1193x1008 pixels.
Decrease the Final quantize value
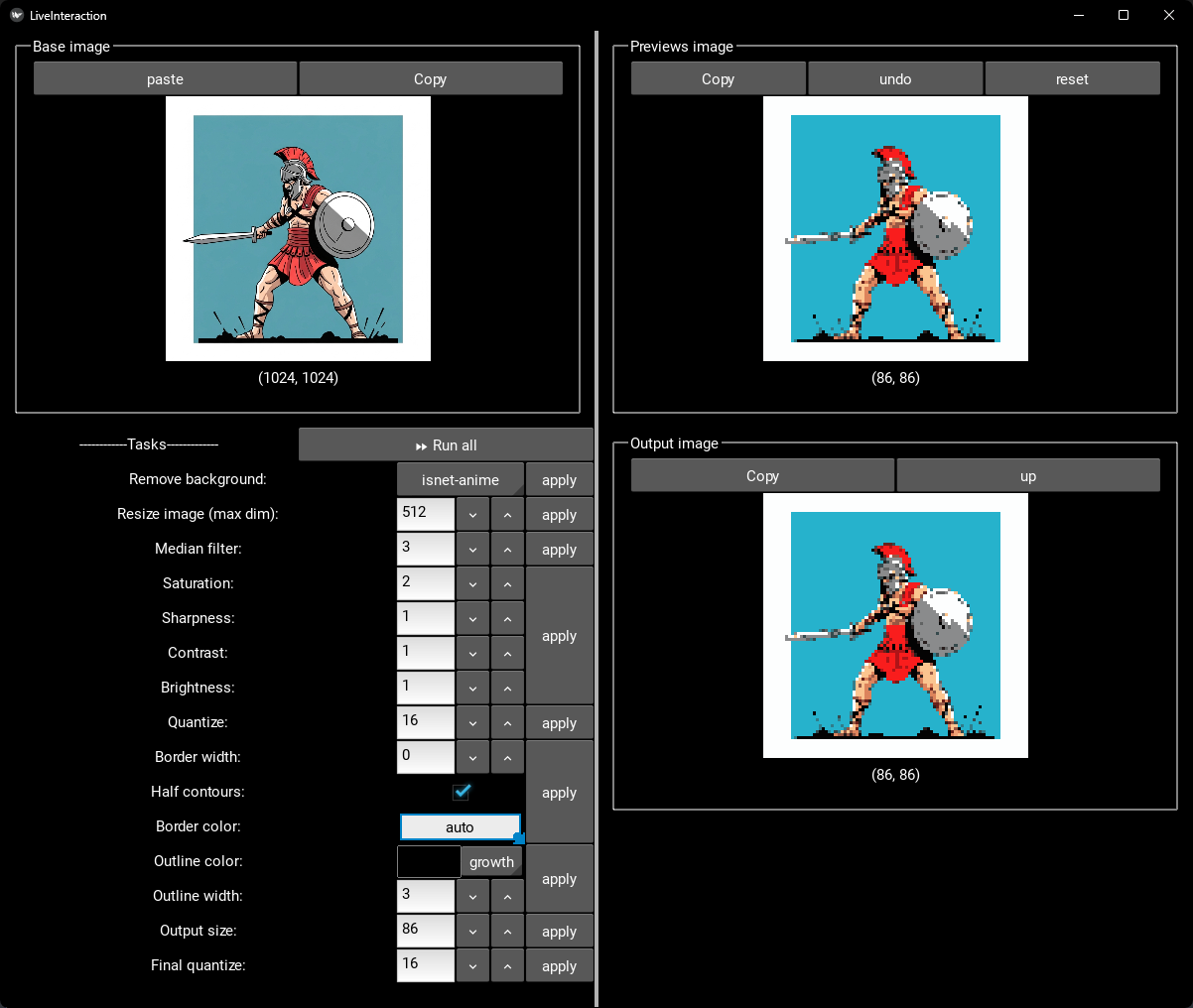click(x=472, y=966)
